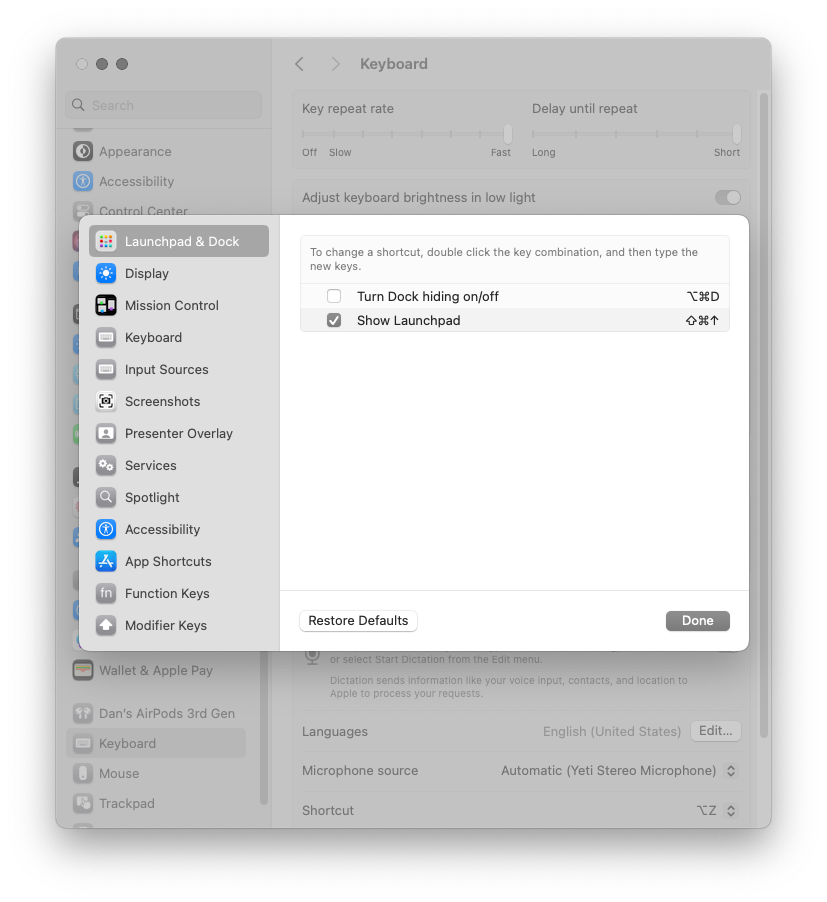Click the Screenshots icon

click(x=106, y=402)
